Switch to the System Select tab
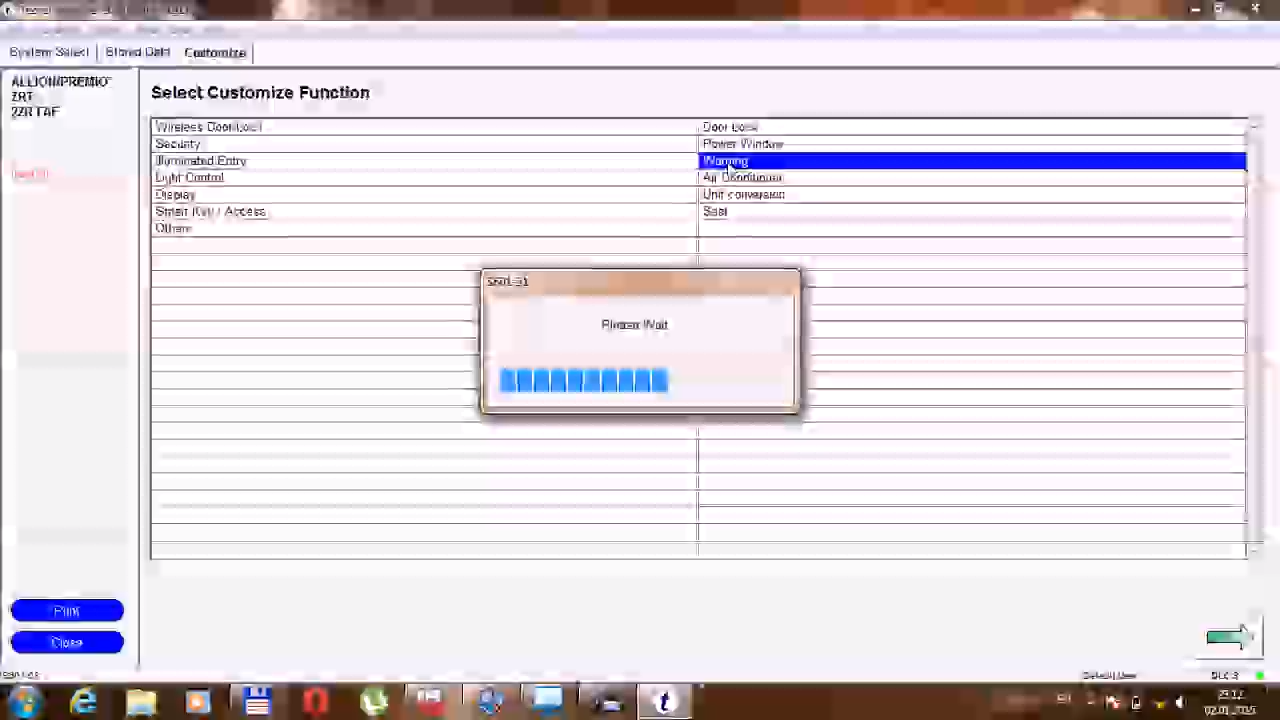 point(49,52)
